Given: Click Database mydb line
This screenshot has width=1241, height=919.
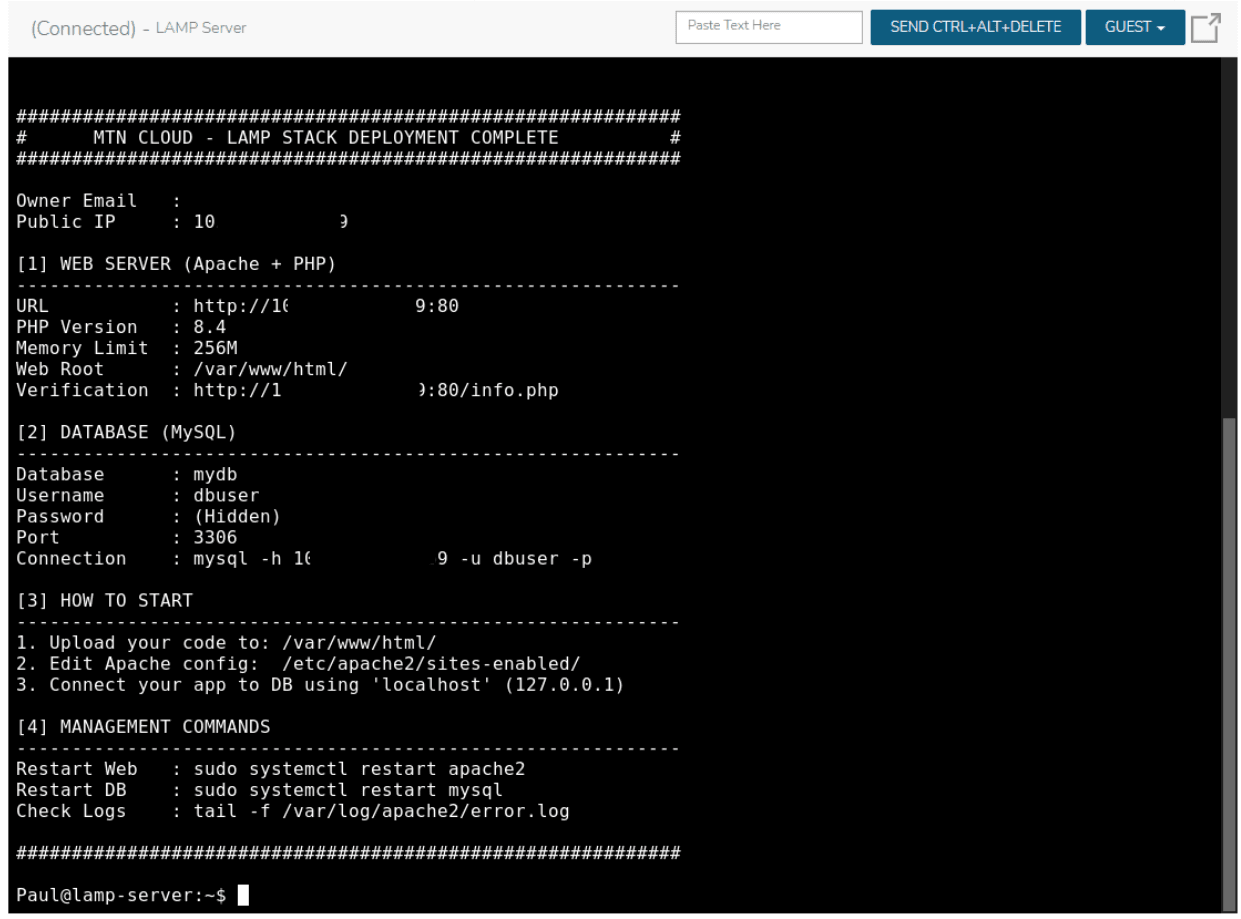Looking at the screenshot, I should click(x=127, y=474).
